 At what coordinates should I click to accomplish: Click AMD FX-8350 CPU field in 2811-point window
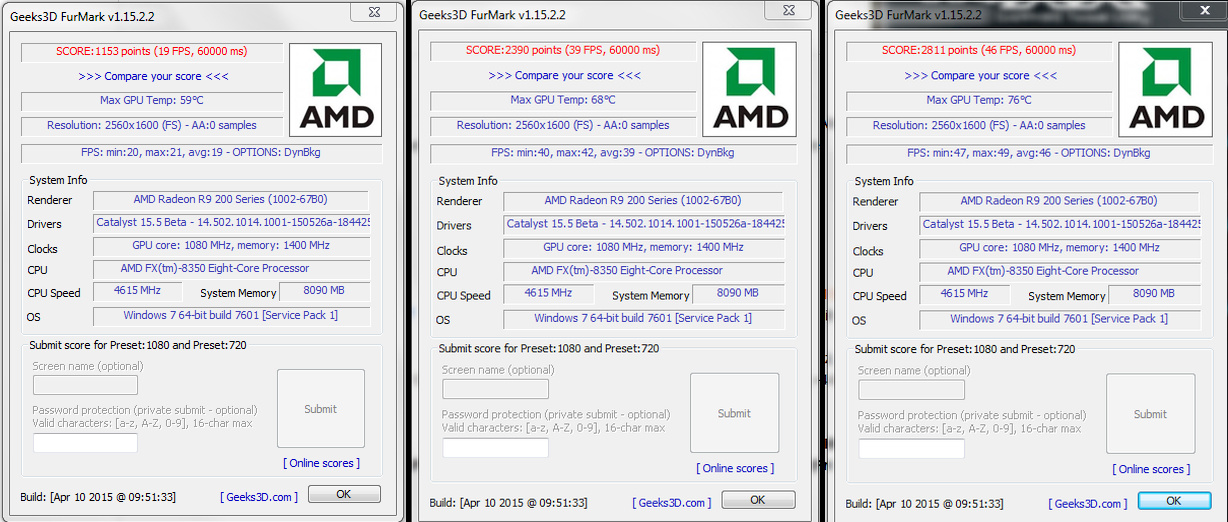point(1060,271)
